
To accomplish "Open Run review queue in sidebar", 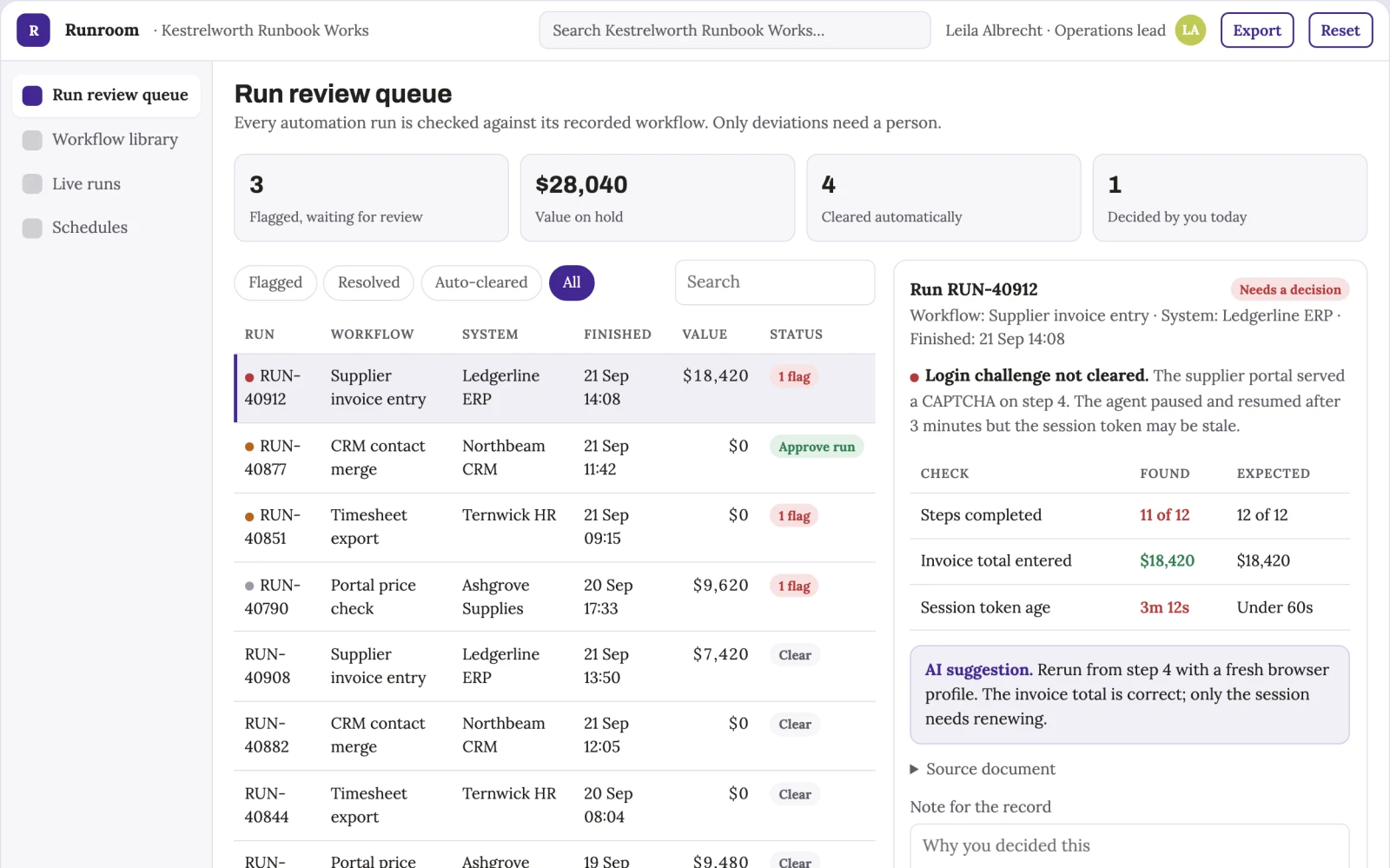I will click(106, 96).
